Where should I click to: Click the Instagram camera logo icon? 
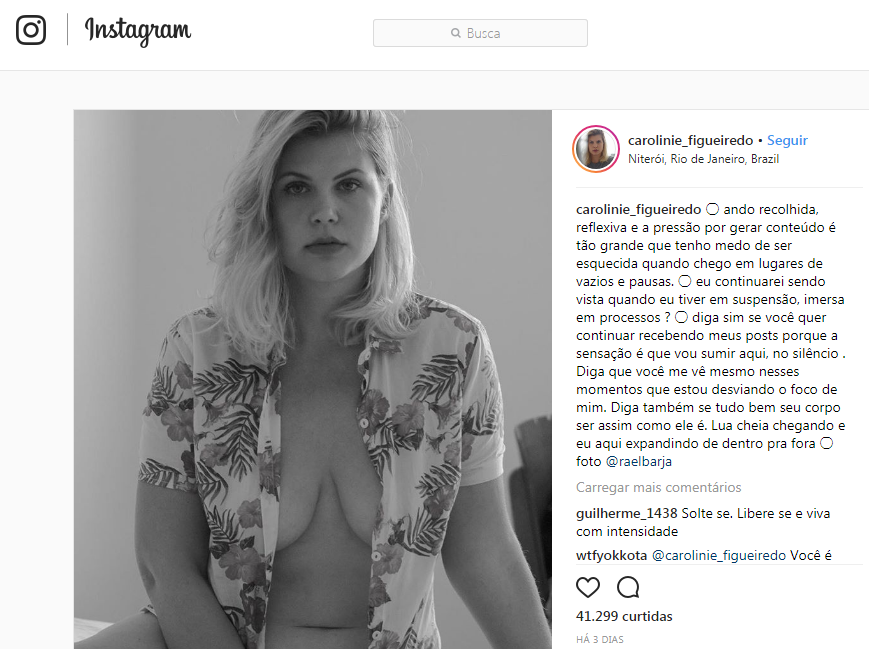coord(30,29)
